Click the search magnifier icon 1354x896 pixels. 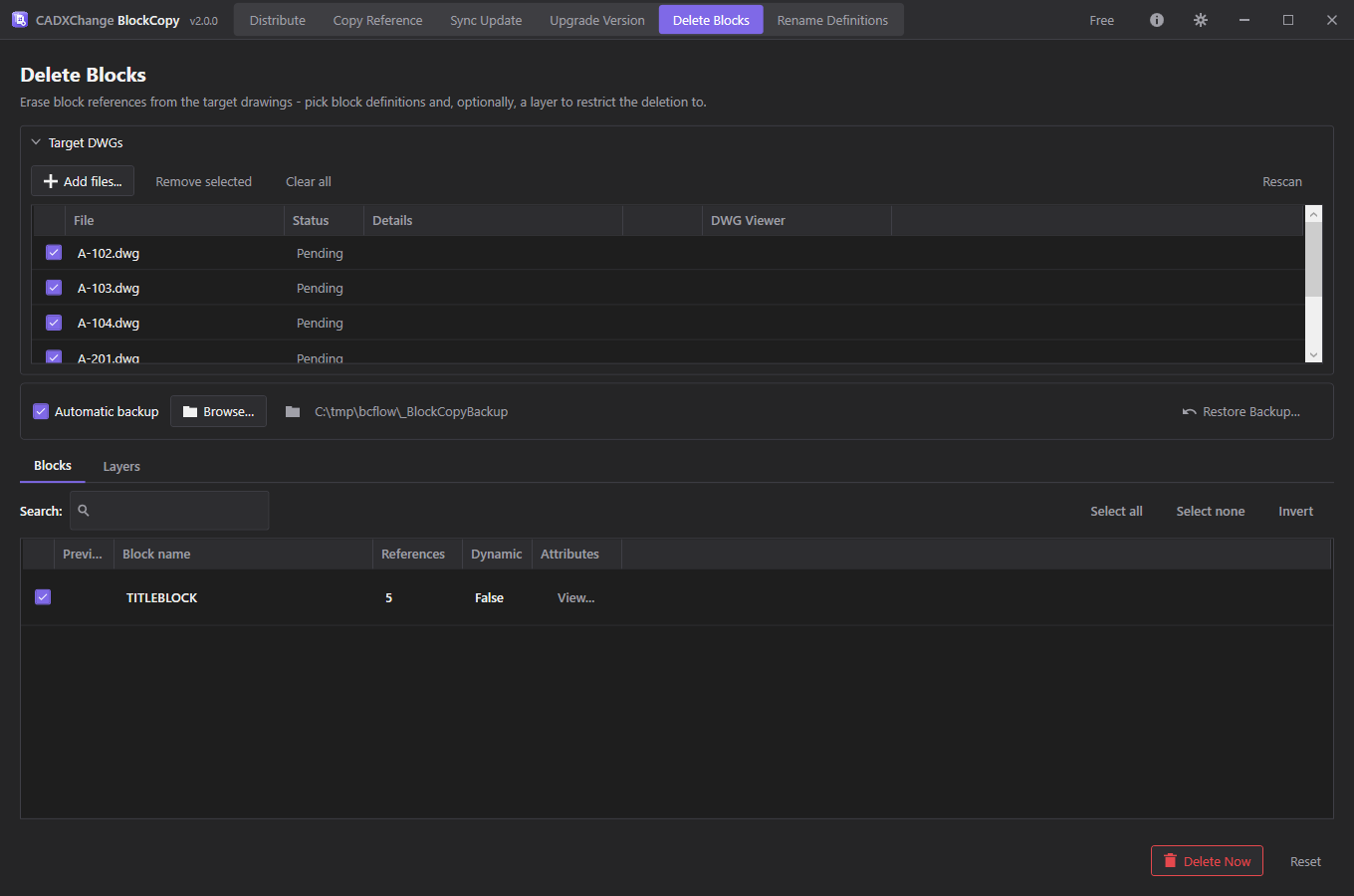(84, 511)
